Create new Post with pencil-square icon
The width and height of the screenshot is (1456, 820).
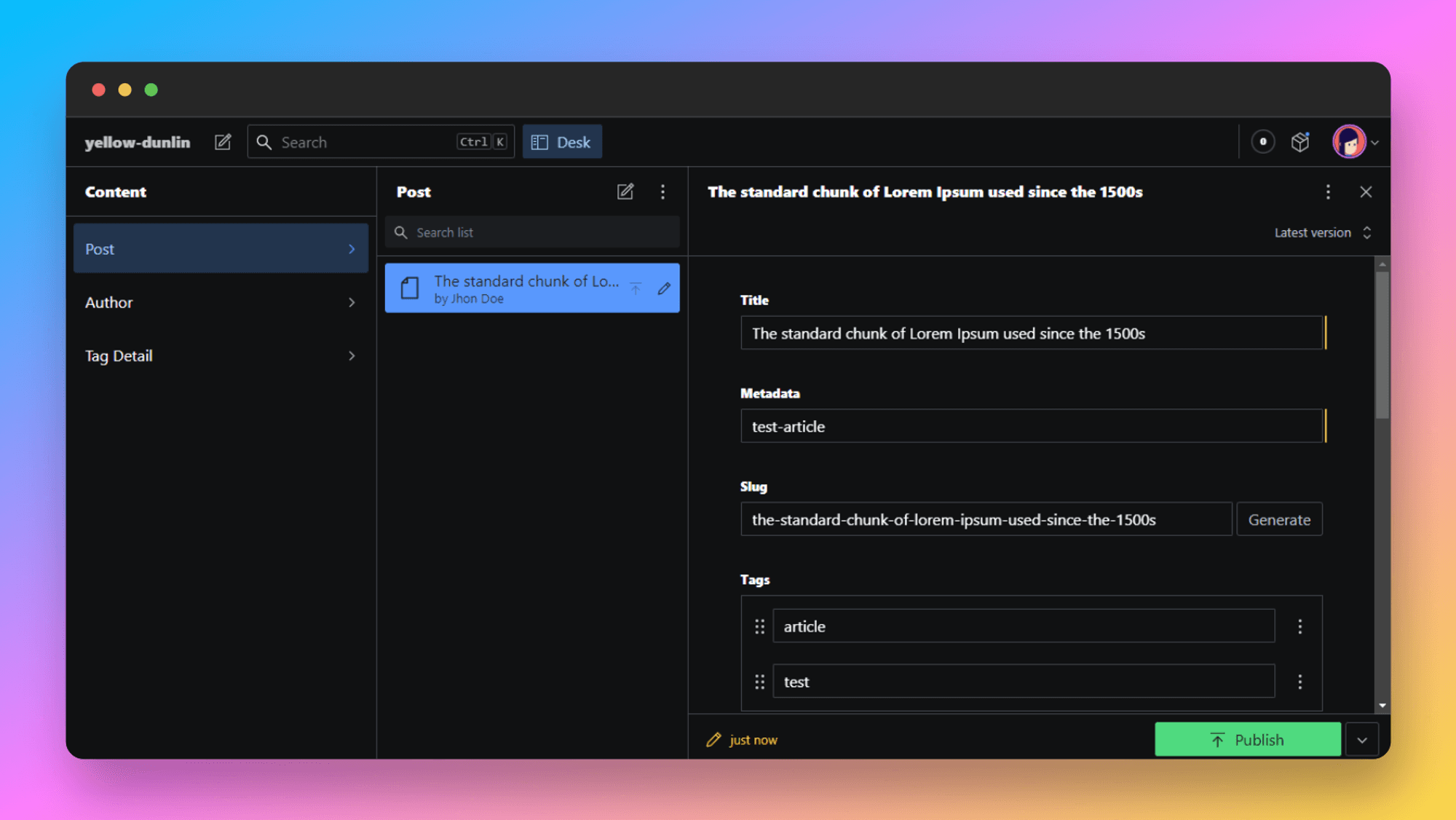(625, 192)
